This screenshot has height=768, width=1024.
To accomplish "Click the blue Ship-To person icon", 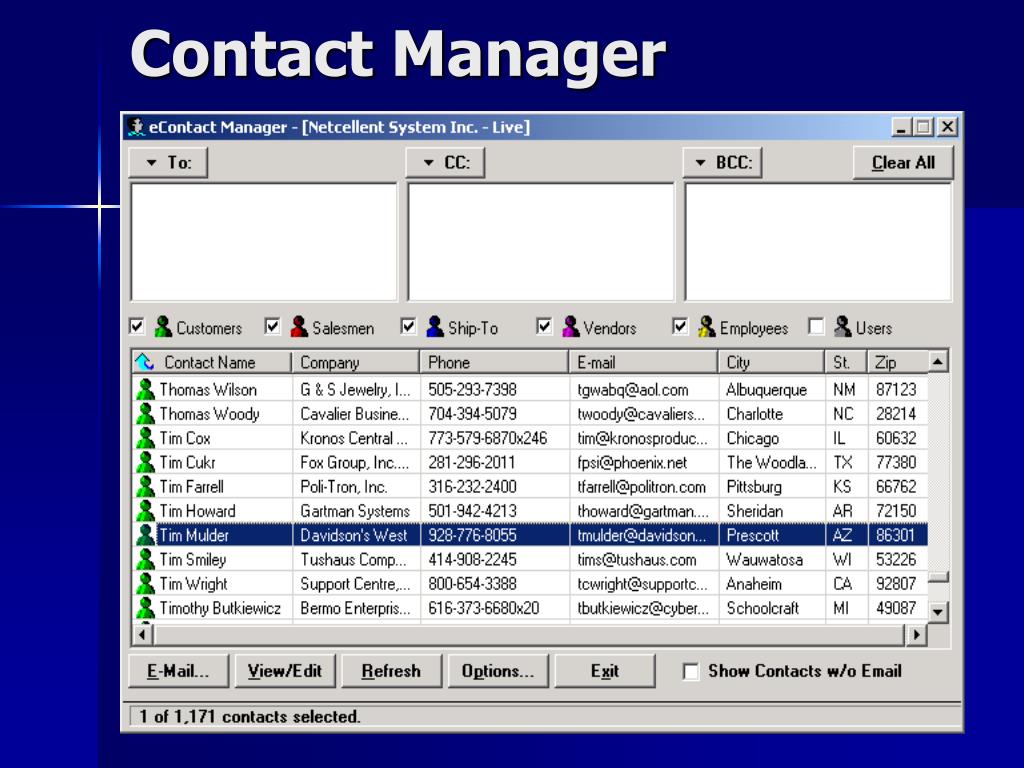I will [435, 327].
